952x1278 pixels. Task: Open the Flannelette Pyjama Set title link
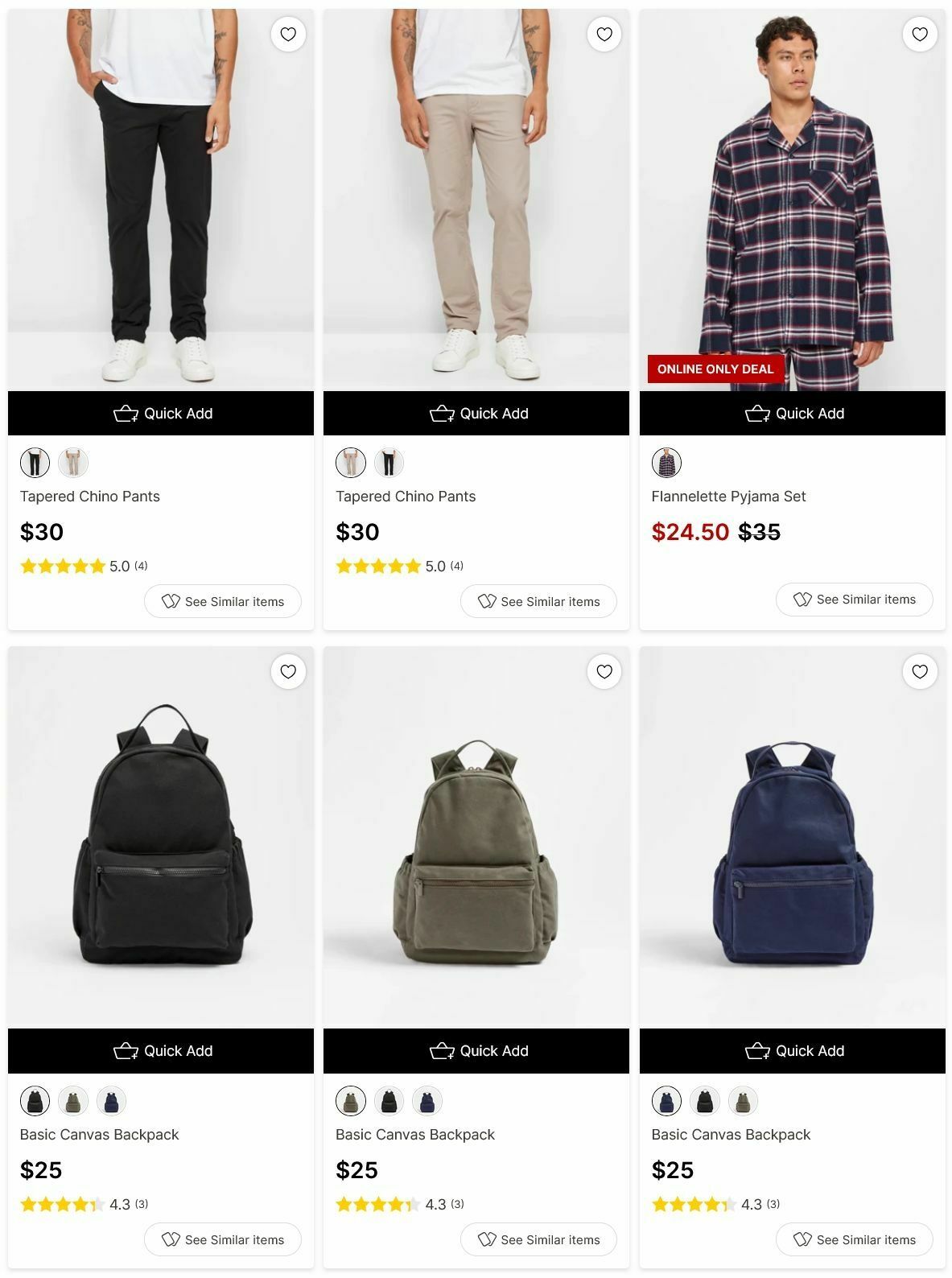728,497
